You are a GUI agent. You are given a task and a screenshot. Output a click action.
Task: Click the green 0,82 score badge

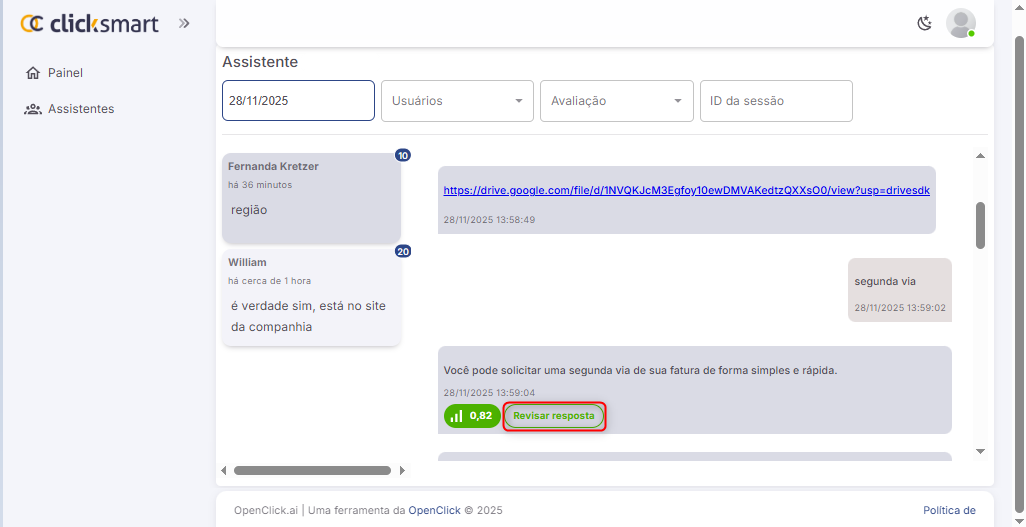tap(472, 416)
